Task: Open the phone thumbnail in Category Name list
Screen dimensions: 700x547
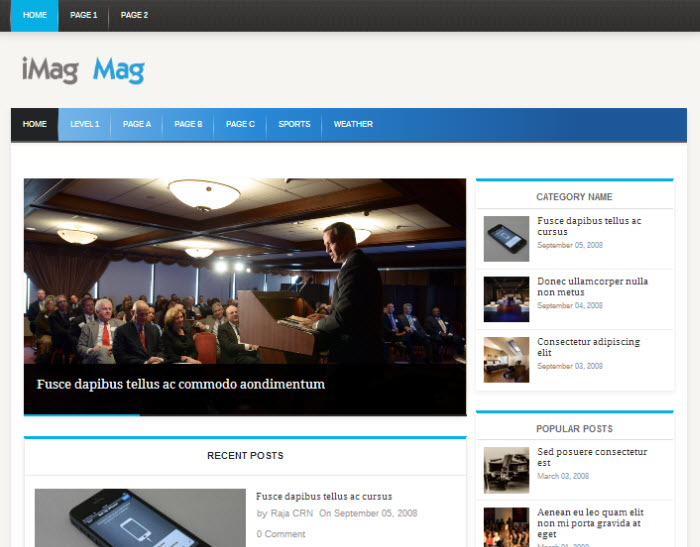Action: click(506, 239)
